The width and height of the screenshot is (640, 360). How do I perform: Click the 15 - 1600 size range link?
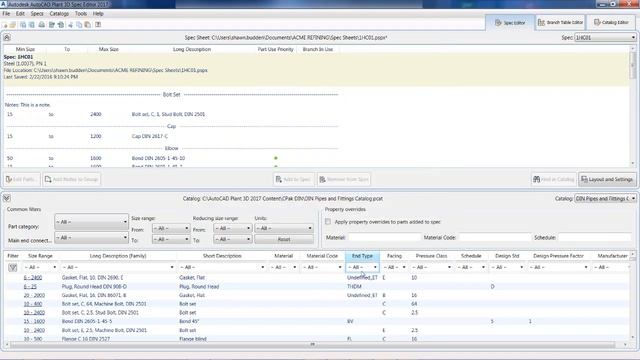click(34, 321)
